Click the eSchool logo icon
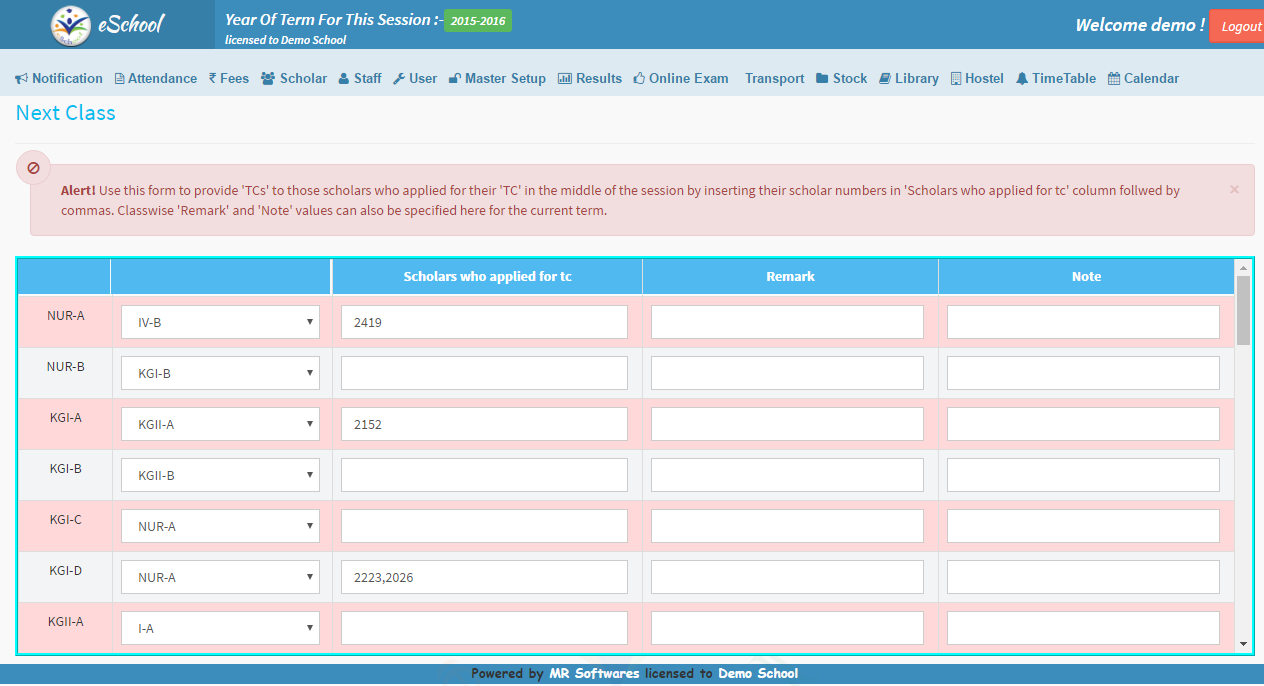 tap(70, 25)
